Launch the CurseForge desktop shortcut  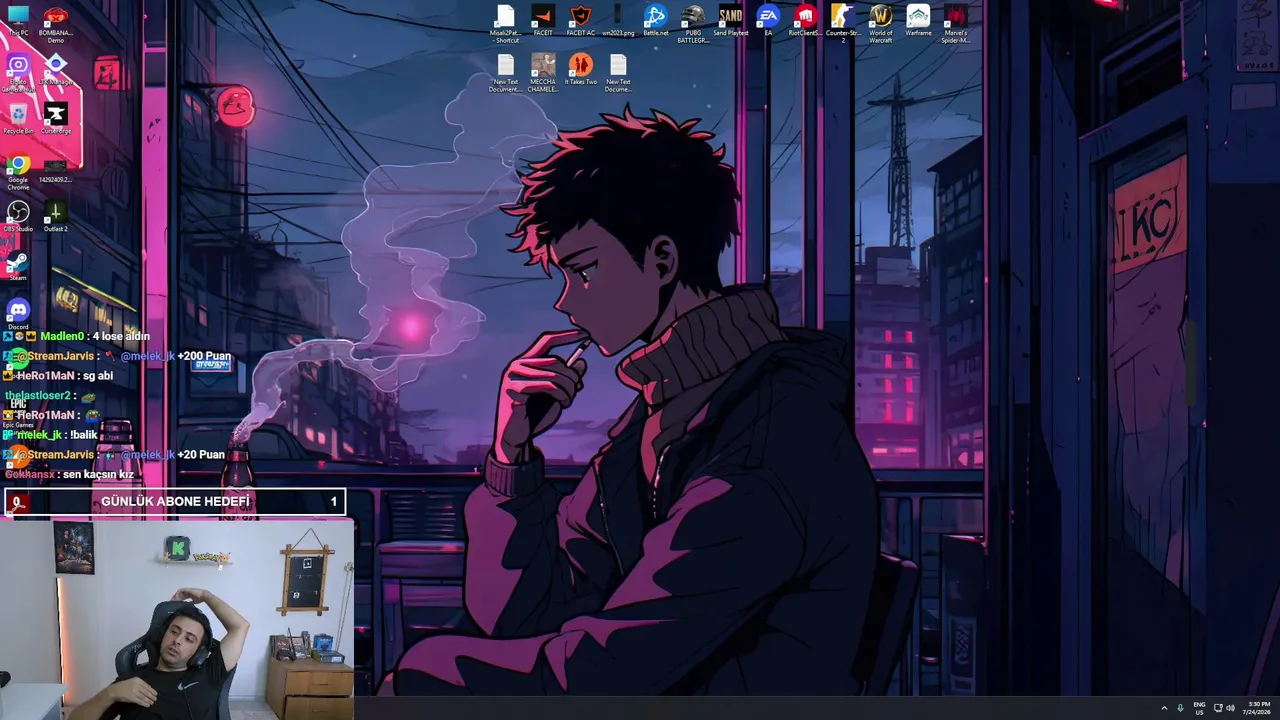(56, 119)
